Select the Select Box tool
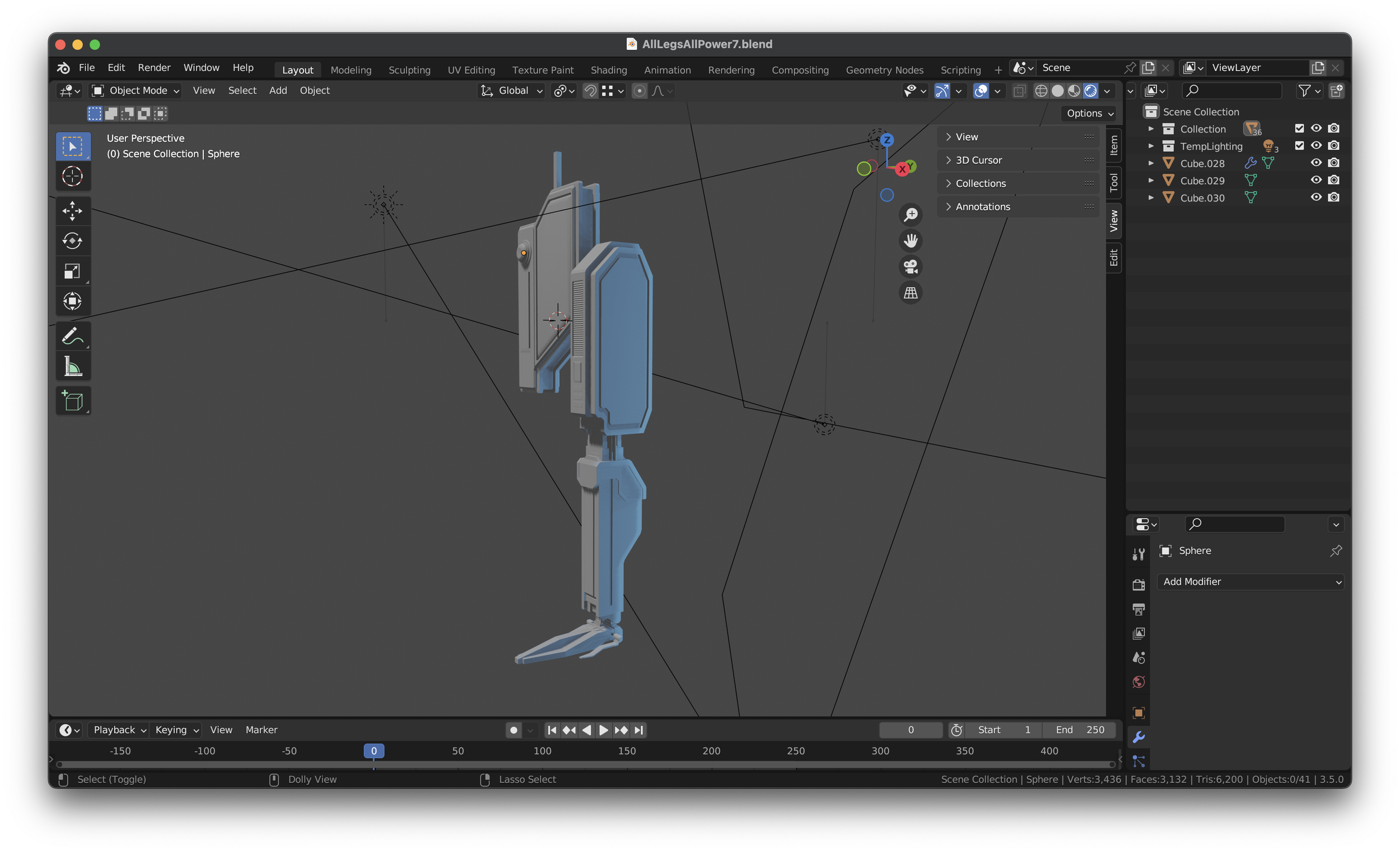 pyautogui.click(x=73, y=147)
